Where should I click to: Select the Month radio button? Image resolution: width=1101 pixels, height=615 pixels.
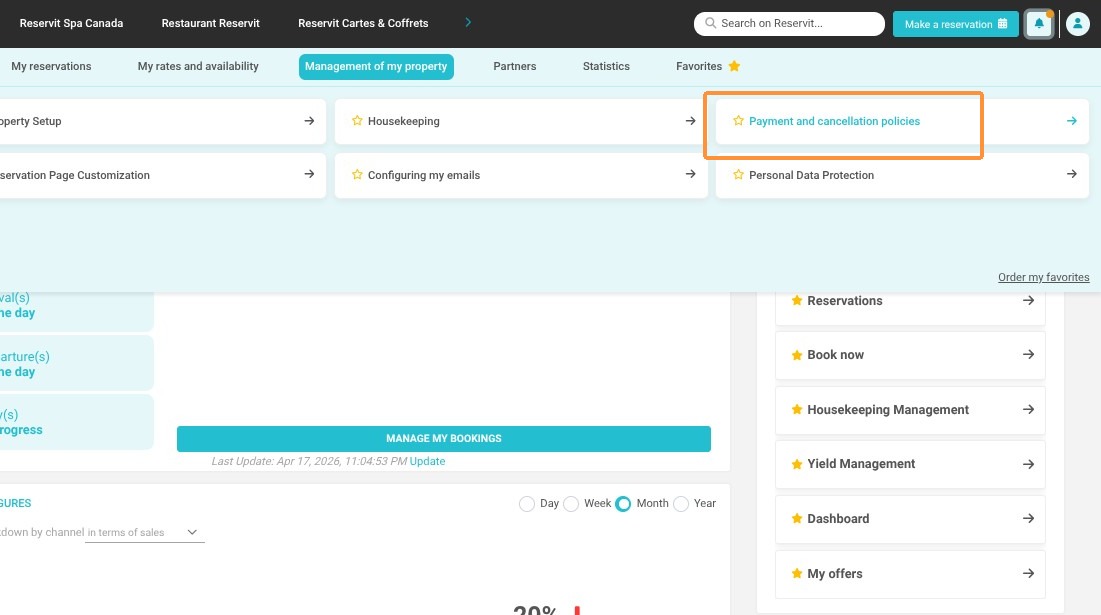click(x=623, y=504)
